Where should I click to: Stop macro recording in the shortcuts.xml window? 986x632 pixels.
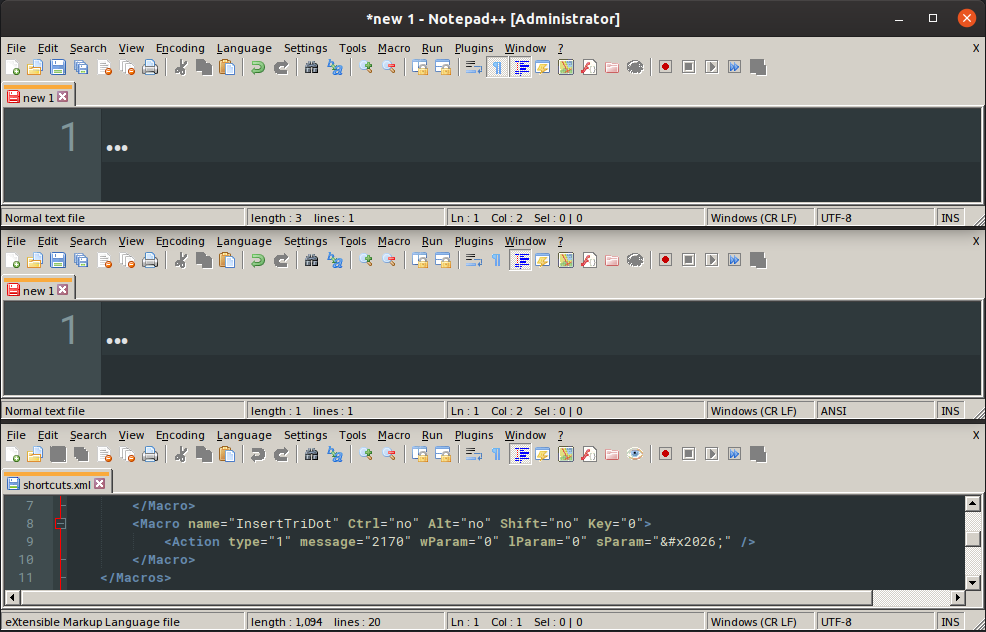tap(689, 454)
